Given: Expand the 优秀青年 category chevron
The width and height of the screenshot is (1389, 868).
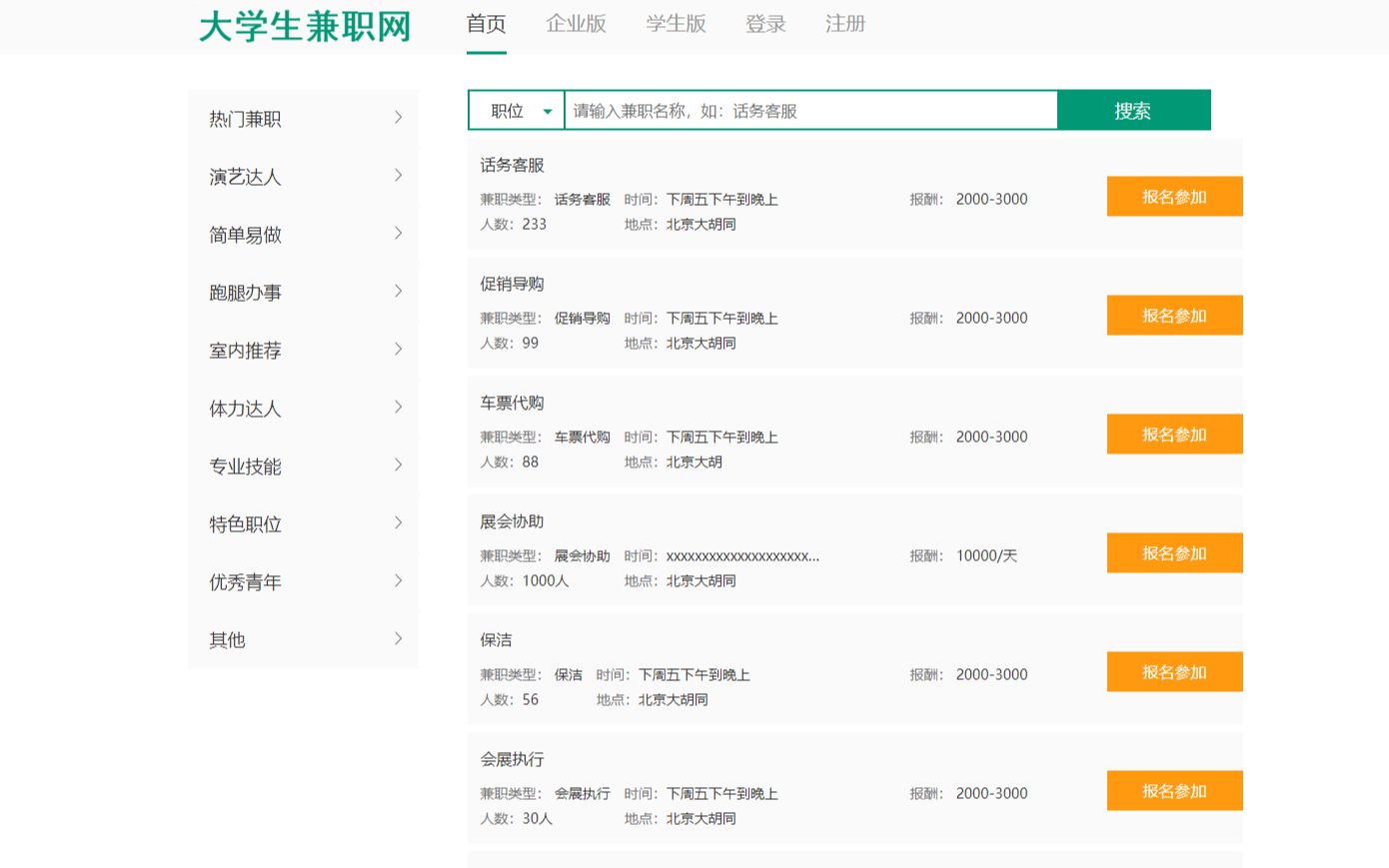Looking at the screenshot, I should pos(398,581).
